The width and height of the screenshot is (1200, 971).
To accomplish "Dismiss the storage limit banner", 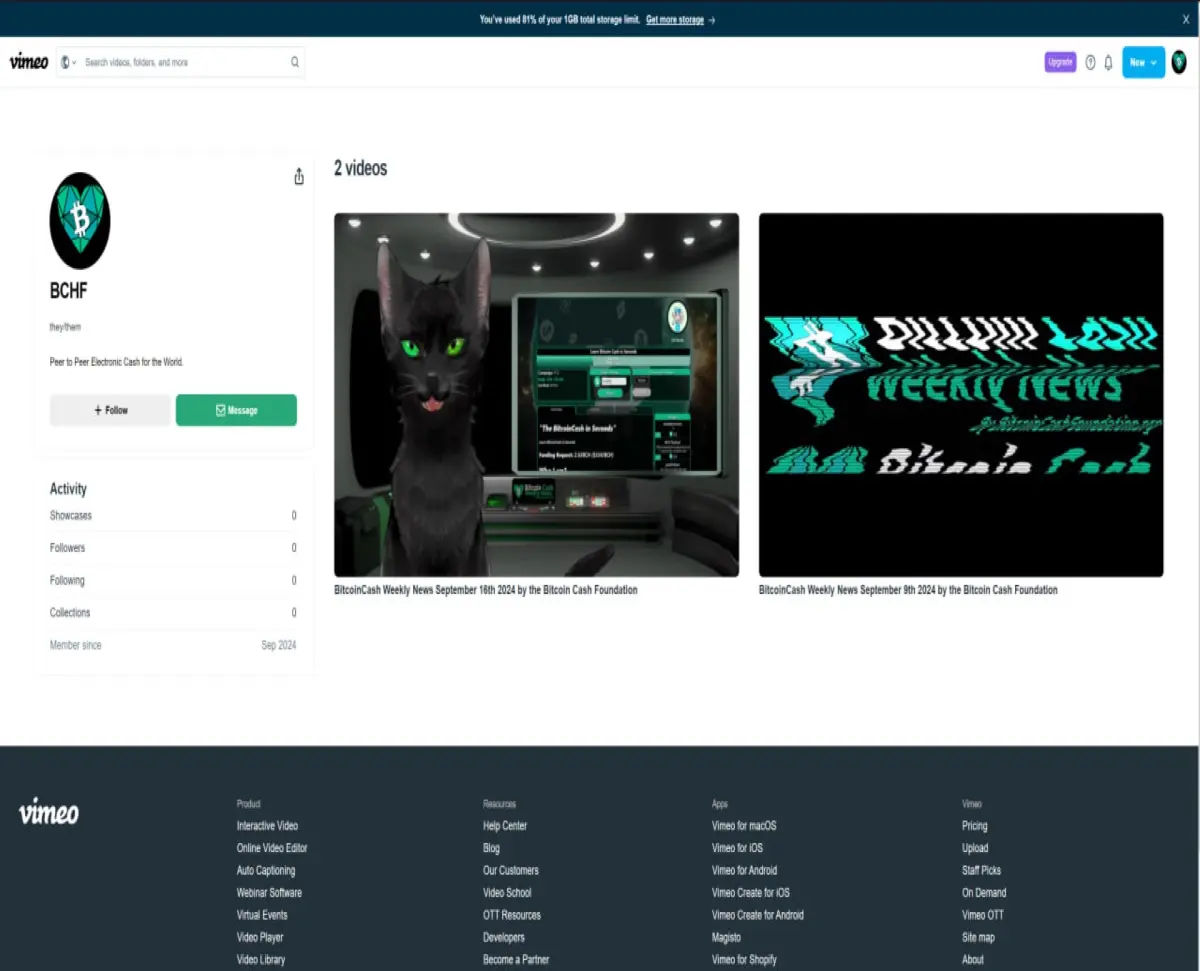I will (1186, 19).
